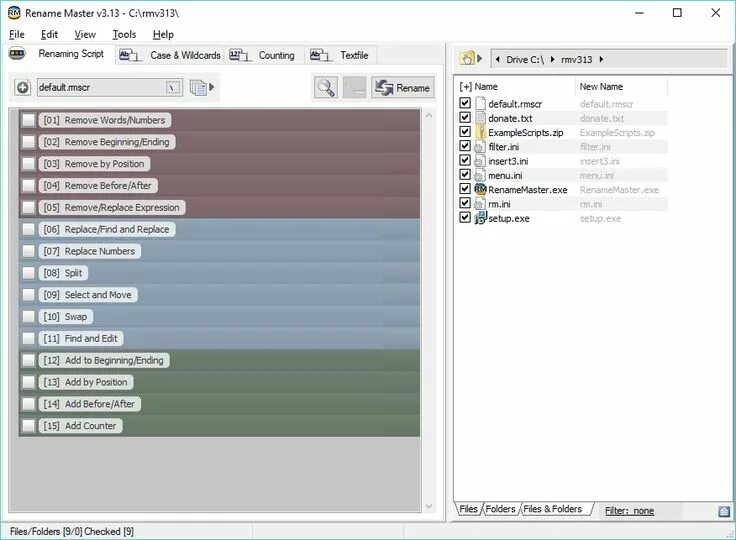Click the New Name column header
Image resolution: width=736 pixels, height=540 pixels.
pyautogui.click(x=601, y=86)
